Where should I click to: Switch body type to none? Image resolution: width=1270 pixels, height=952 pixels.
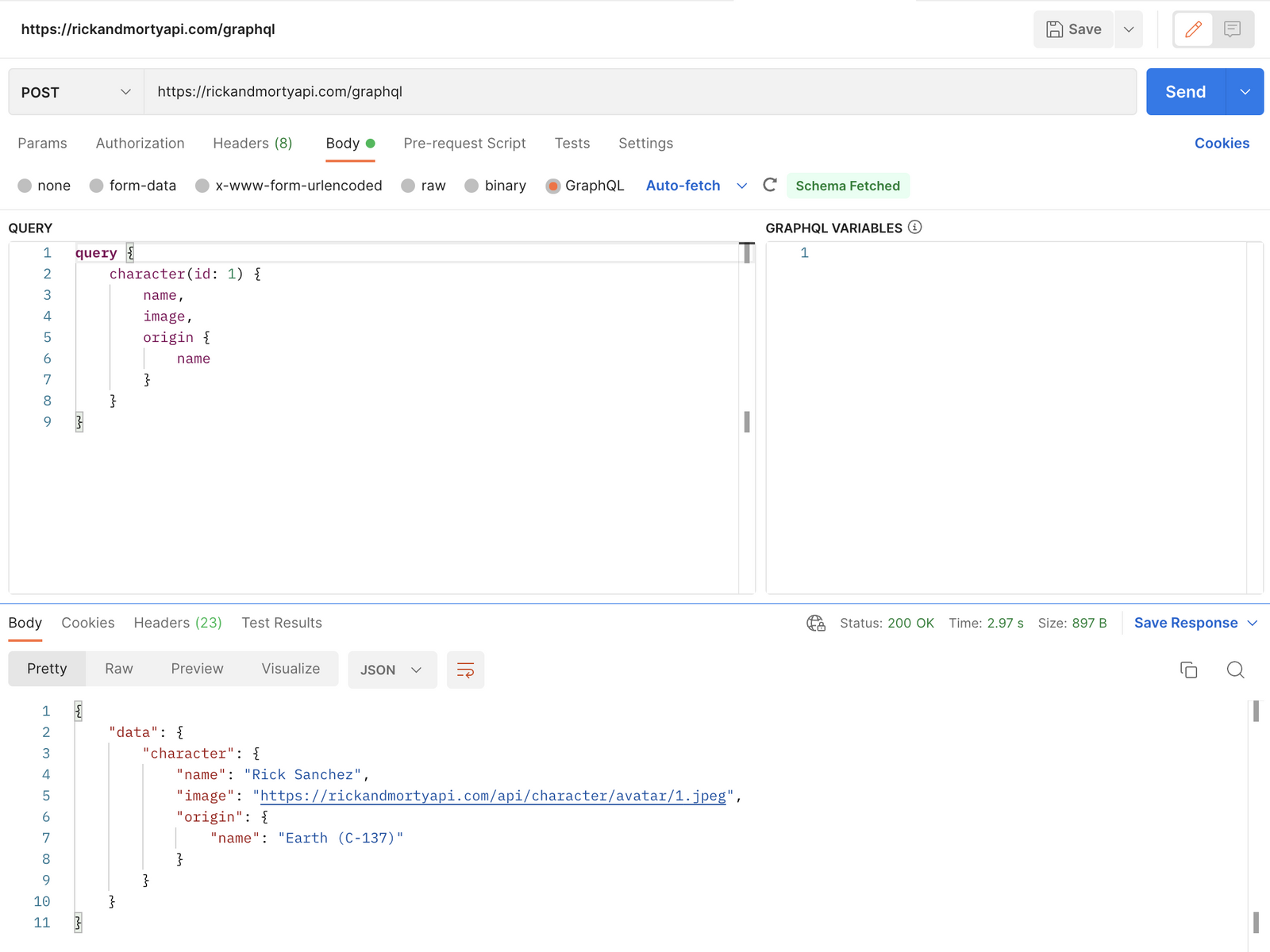(x=25, y=185)
